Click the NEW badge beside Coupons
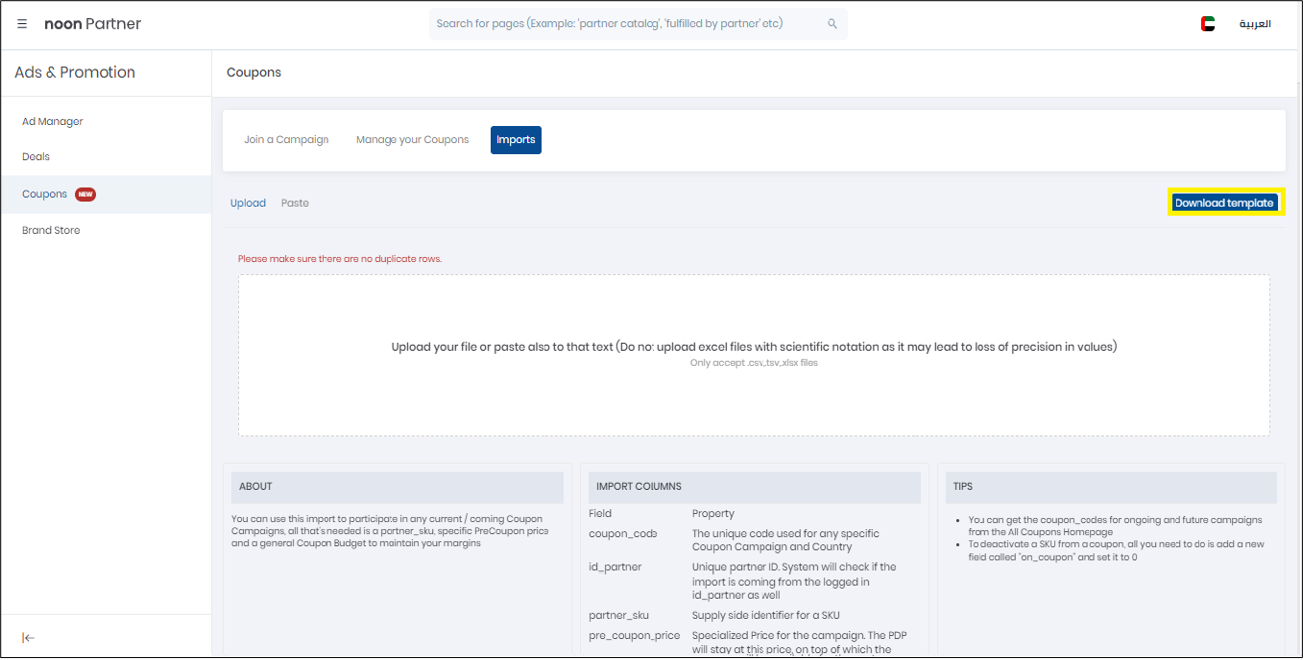Image resolution: width=1305 pixels, height=660 pixels. point(86,194)
